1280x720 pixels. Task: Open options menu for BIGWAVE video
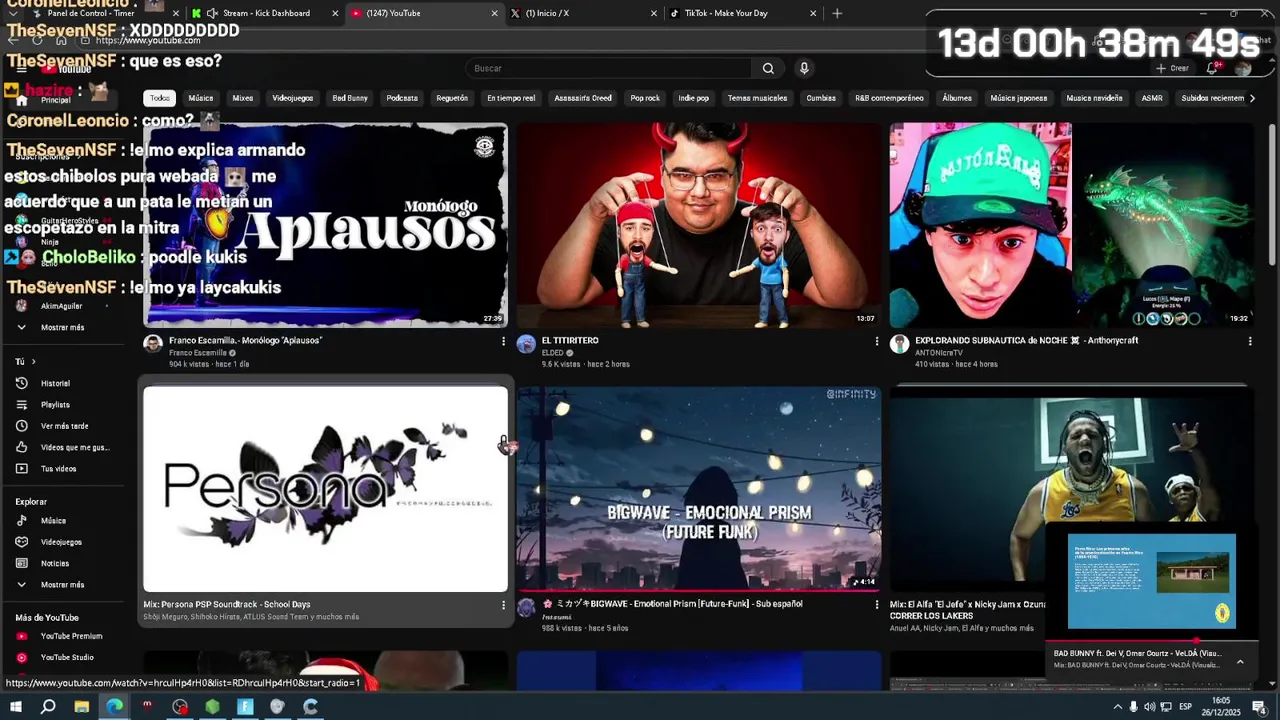coord(877,605)
